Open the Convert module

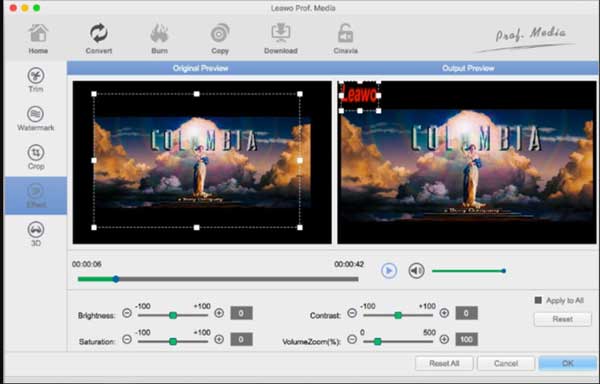(99, 39)
